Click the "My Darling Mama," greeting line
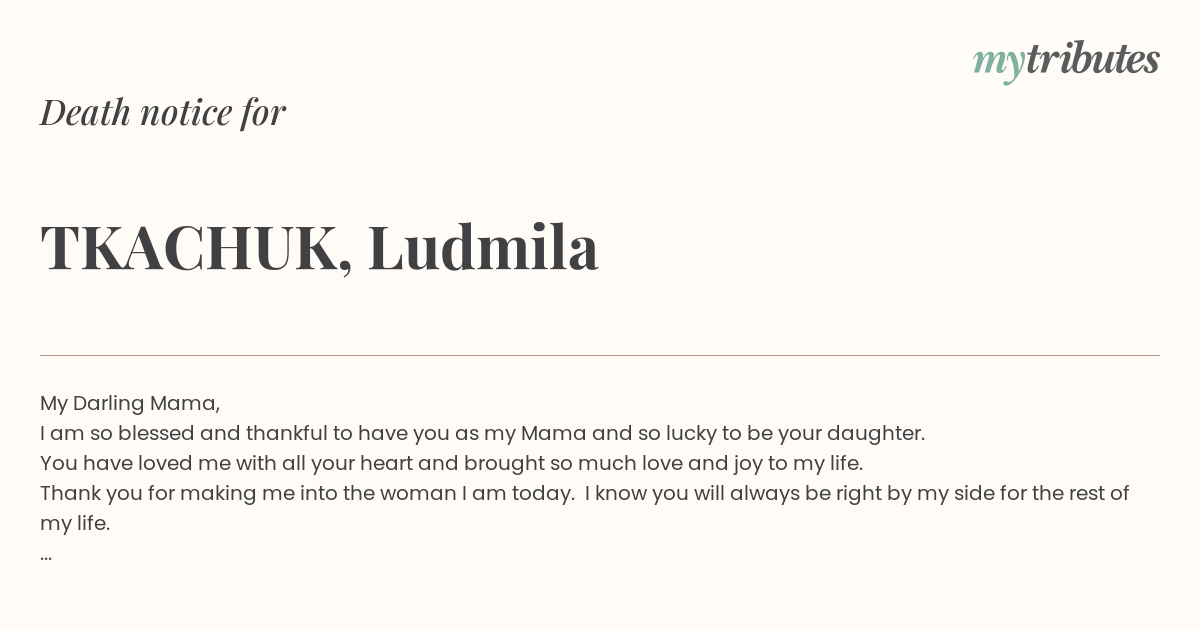The height and width of the screenshot is (630, 1200). pos(130,404)
